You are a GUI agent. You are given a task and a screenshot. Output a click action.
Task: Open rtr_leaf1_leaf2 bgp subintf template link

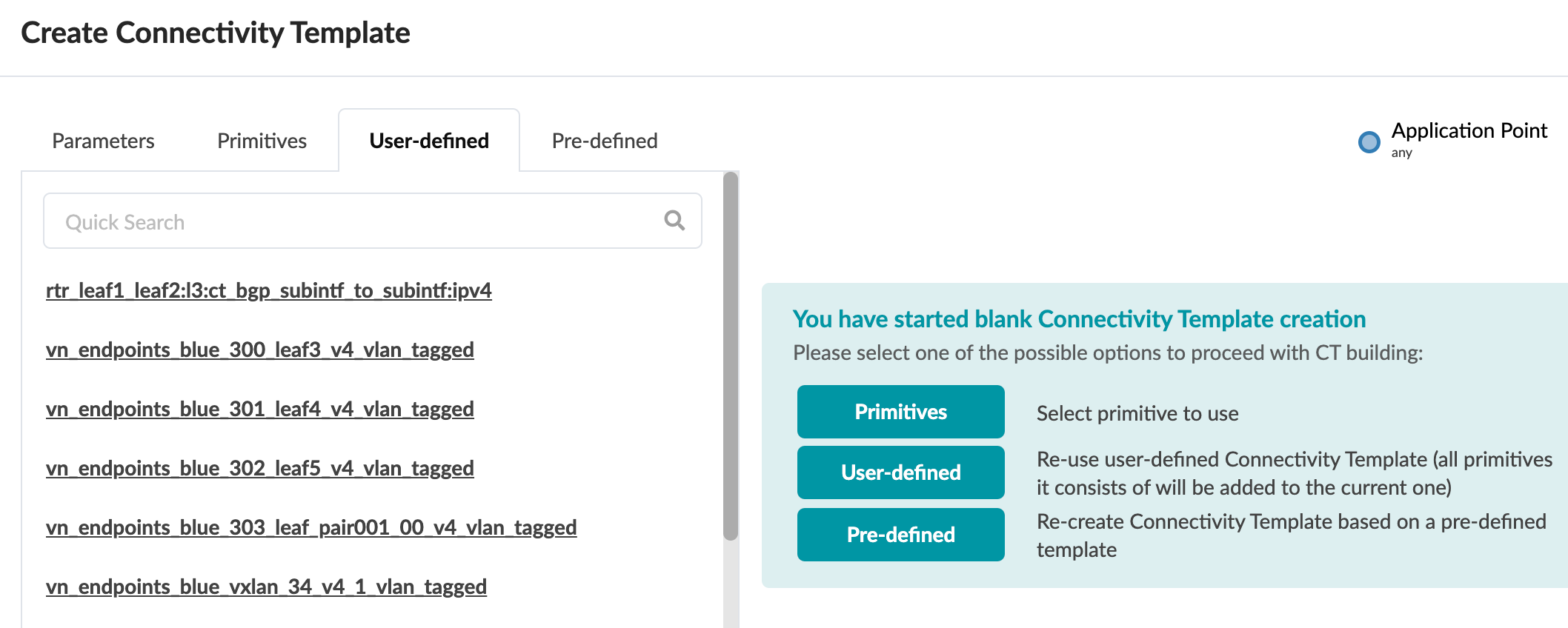(x=268, y=290)
